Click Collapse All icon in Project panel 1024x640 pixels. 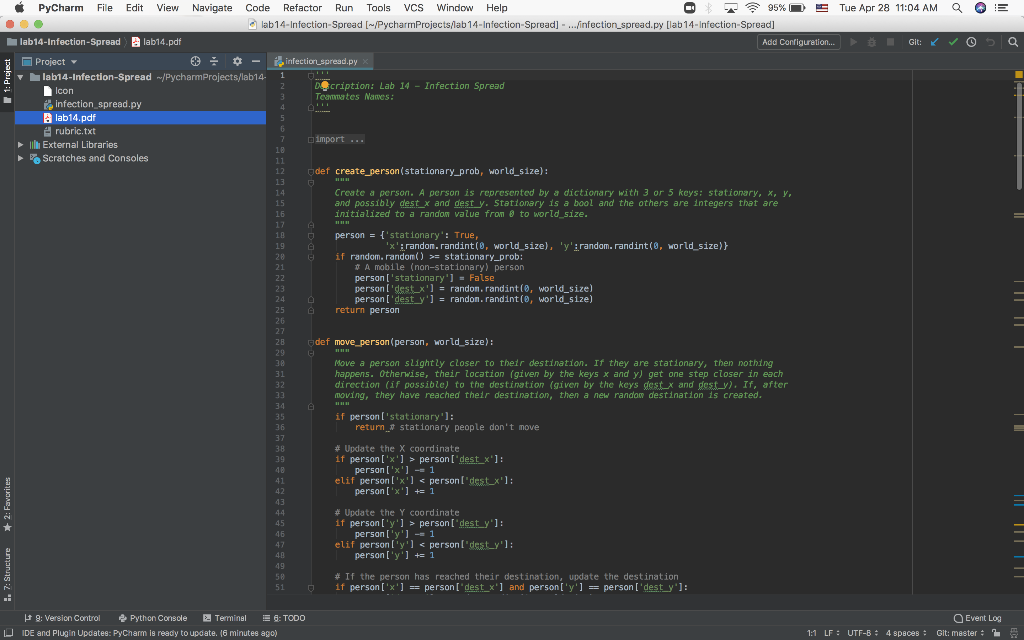pos(215,62)
